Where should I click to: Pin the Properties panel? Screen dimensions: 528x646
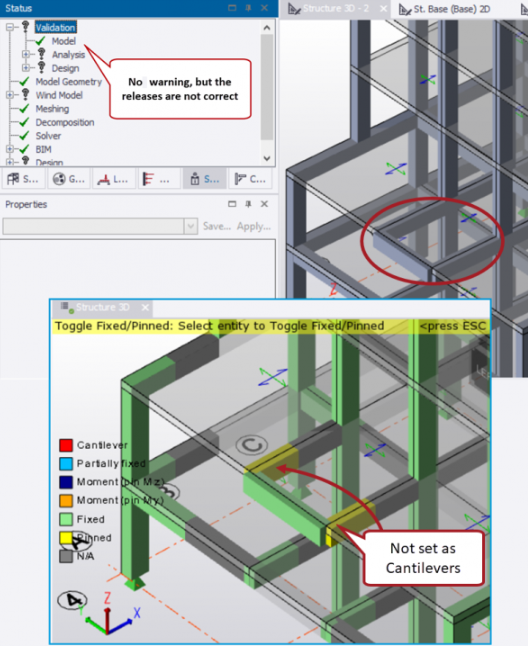(248, 204)
